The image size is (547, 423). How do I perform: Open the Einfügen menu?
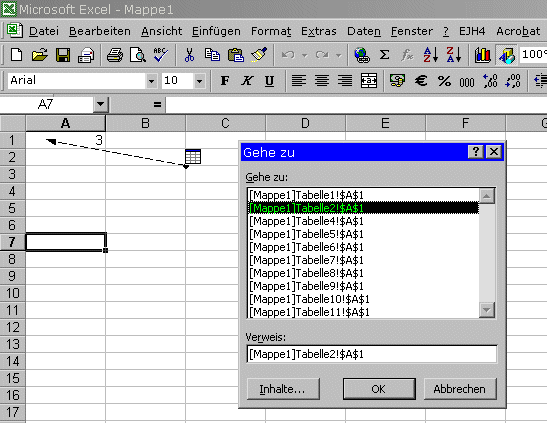(216, 31)
